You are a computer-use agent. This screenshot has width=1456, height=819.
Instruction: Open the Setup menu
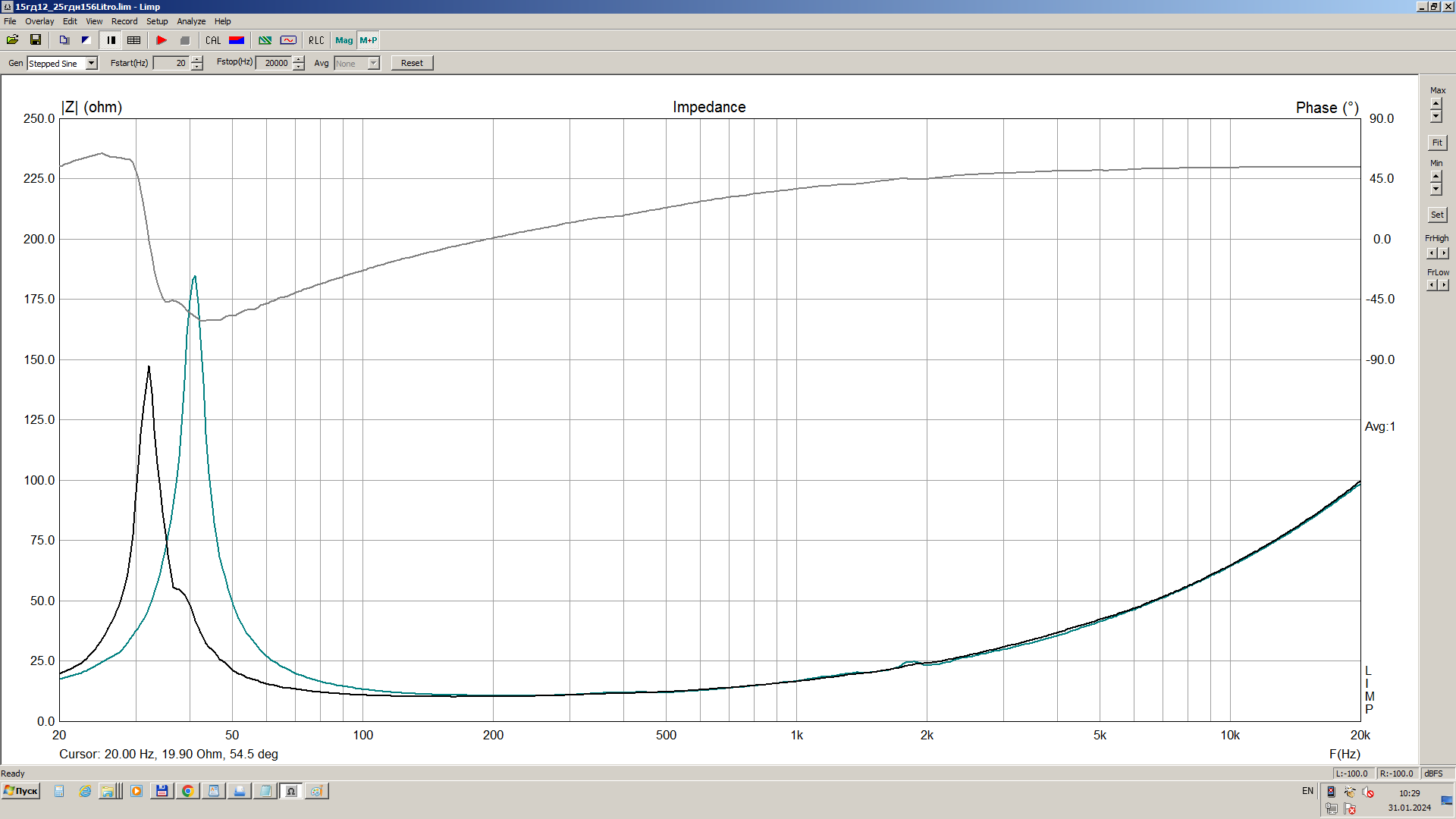coord(157,21)
